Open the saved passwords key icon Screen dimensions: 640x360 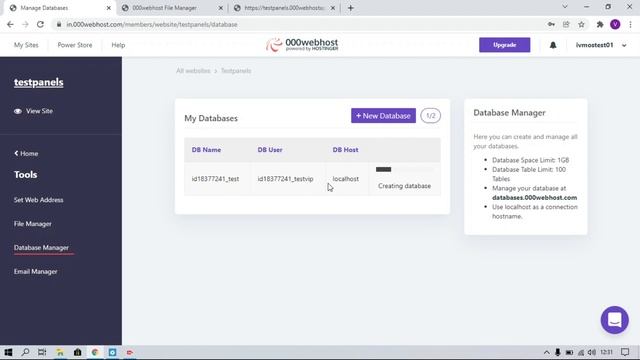click(551, 24)
